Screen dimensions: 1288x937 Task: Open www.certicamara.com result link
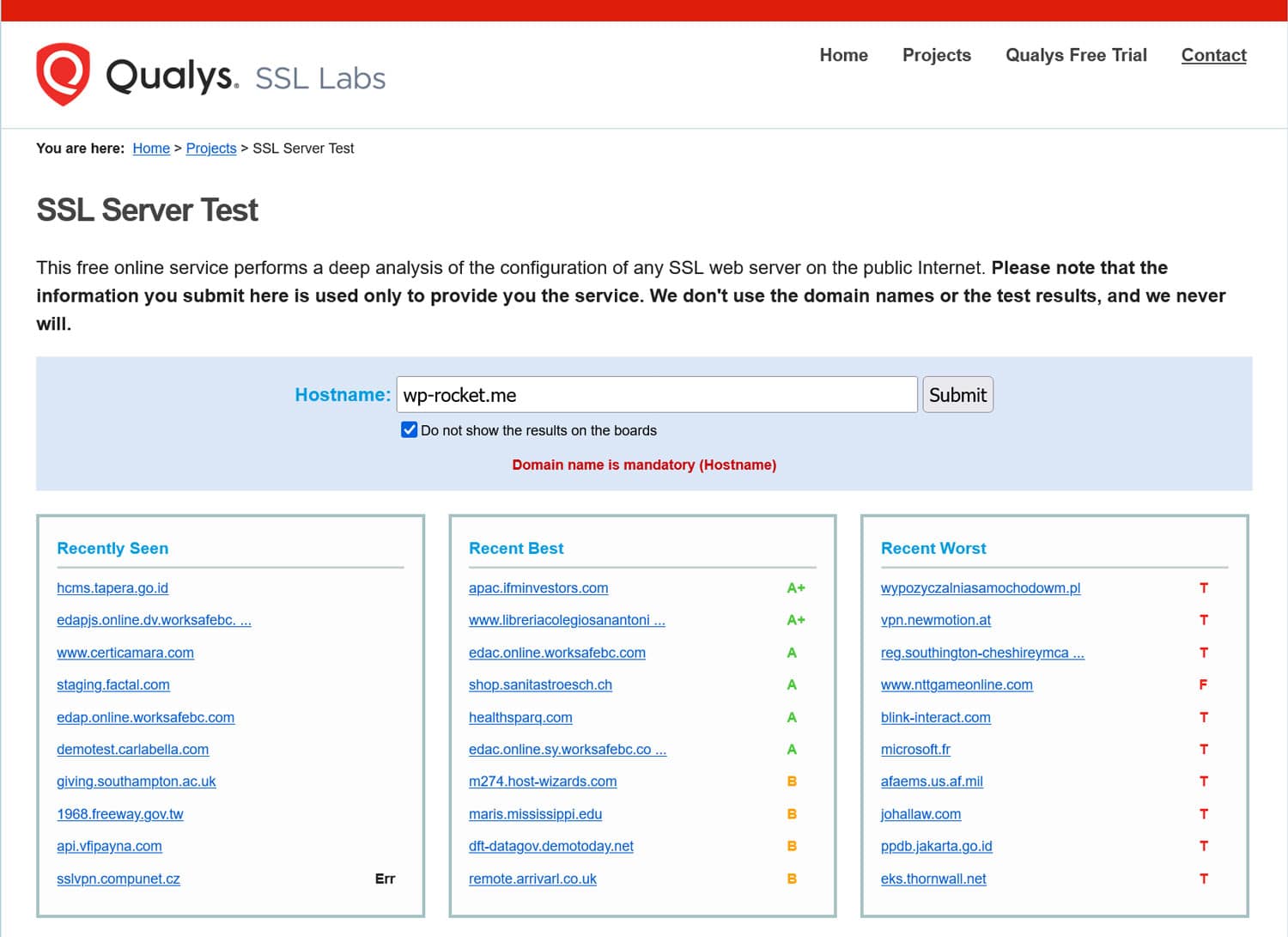pos(125,653)
